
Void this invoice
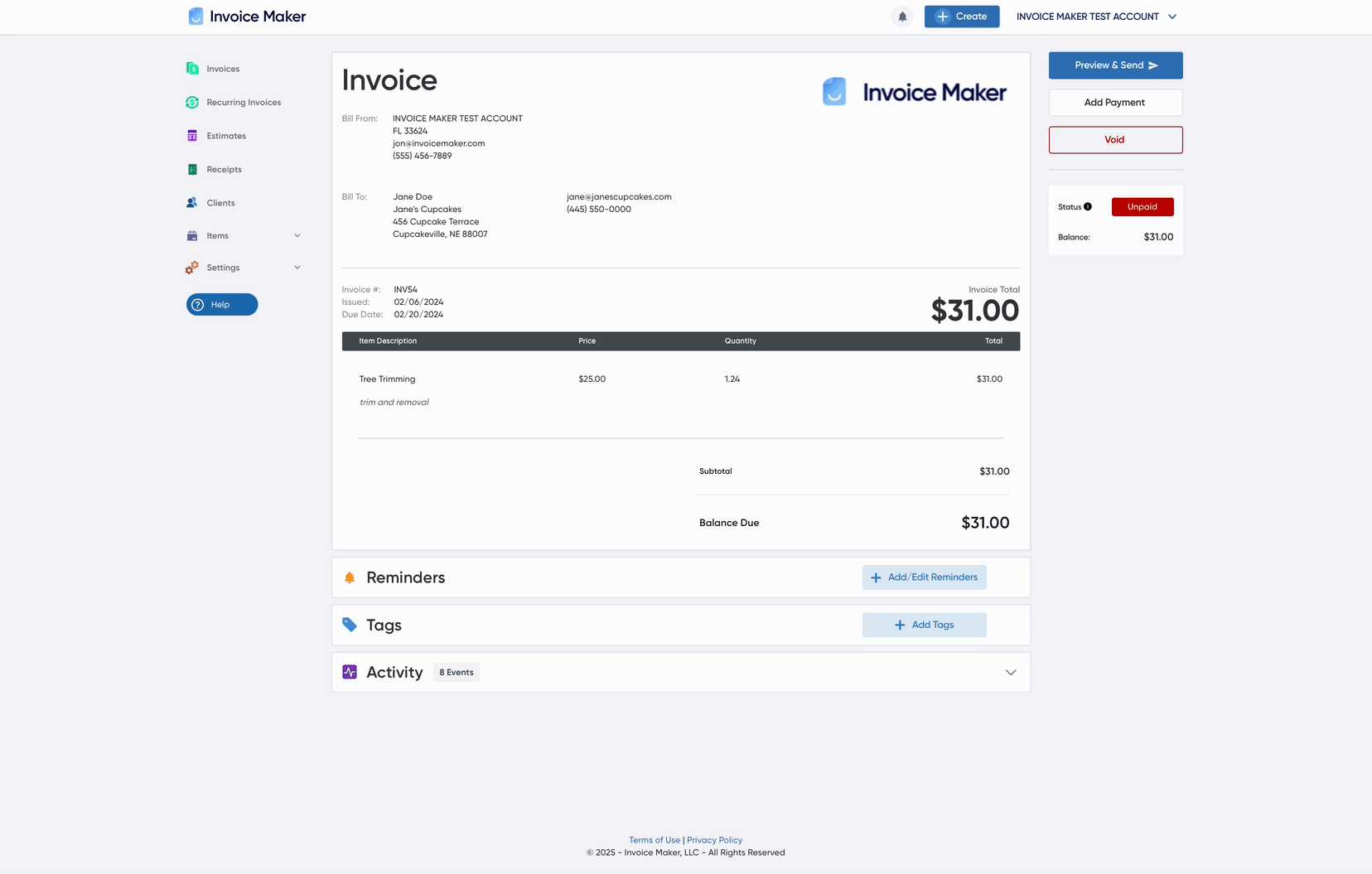pos(1115,140)
